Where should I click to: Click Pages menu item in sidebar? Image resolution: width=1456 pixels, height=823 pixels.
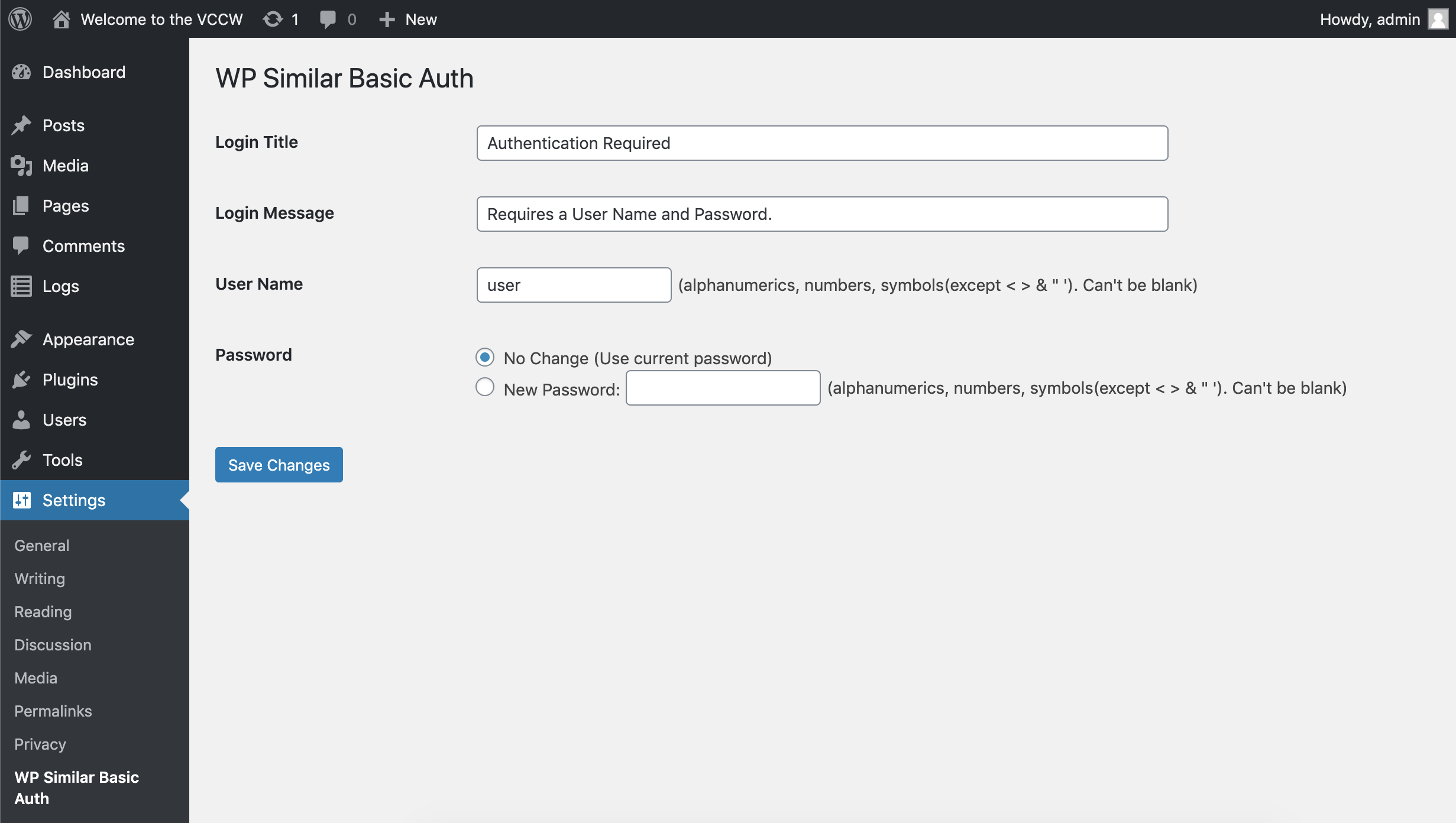click(x=64, y=205)
